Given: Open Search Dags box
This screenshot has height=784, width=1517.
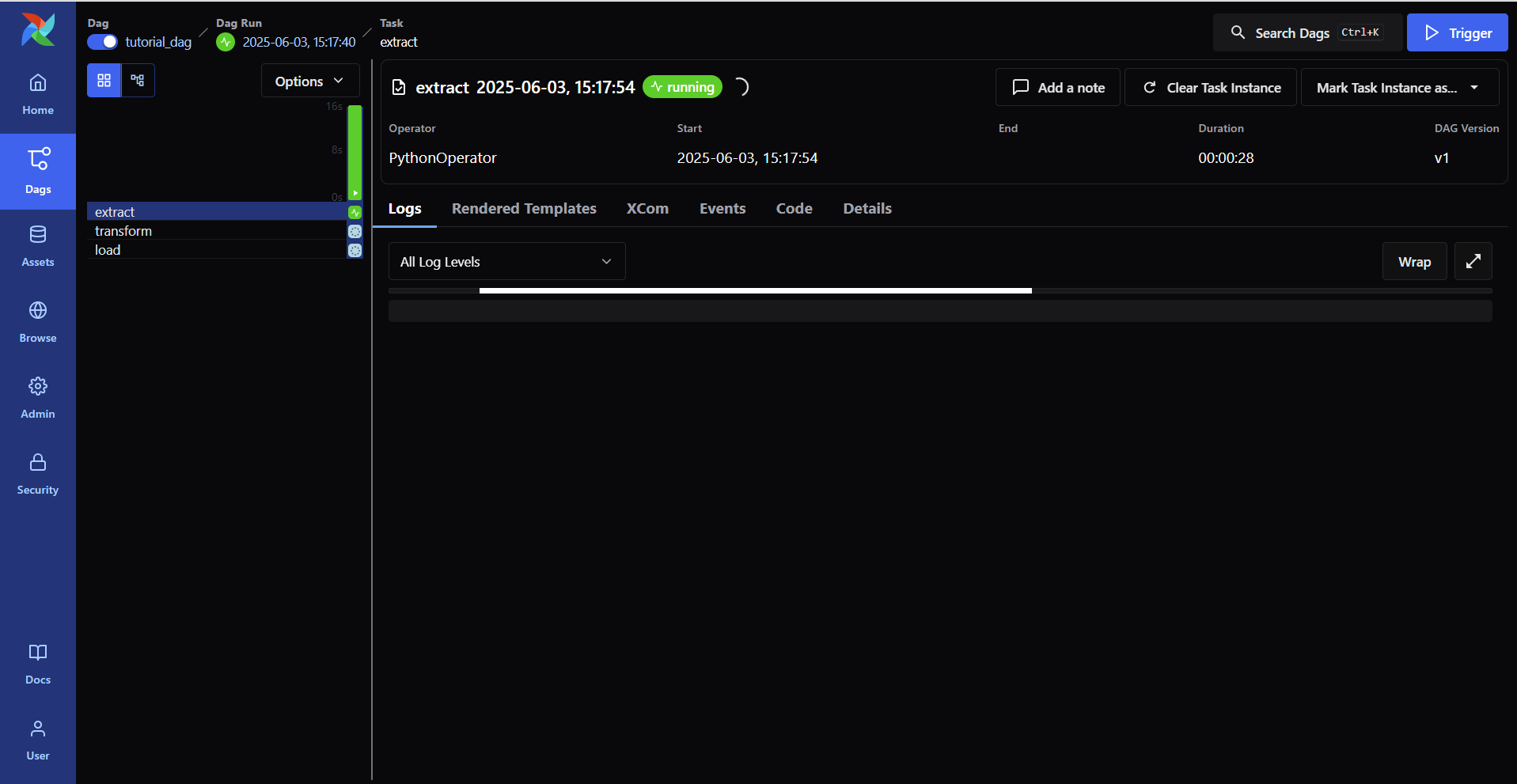Looking at the screenshot, I should click(x=1307, y=32).
